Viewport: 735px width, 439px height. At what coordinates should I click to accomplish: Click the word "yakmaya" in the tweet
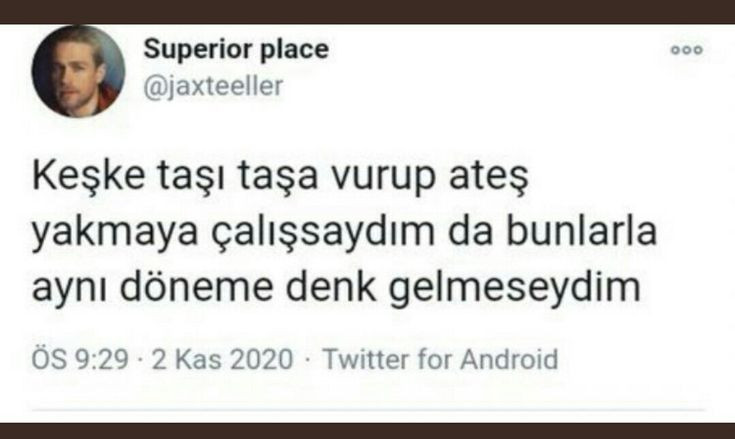click(x=115, y=233)
